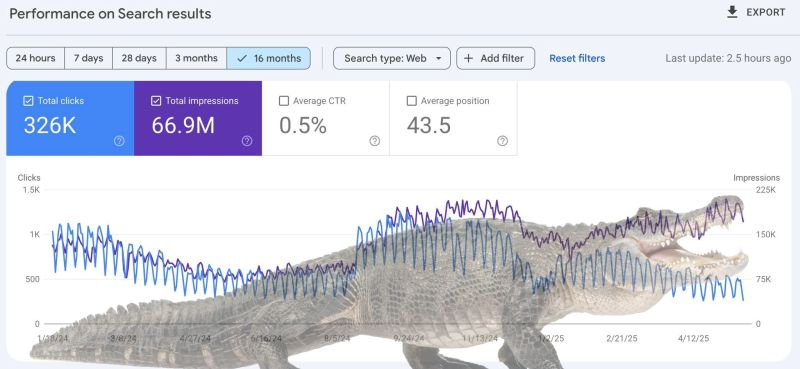Select the 24 hours date range
800x369 pixels.
(36, 58)
